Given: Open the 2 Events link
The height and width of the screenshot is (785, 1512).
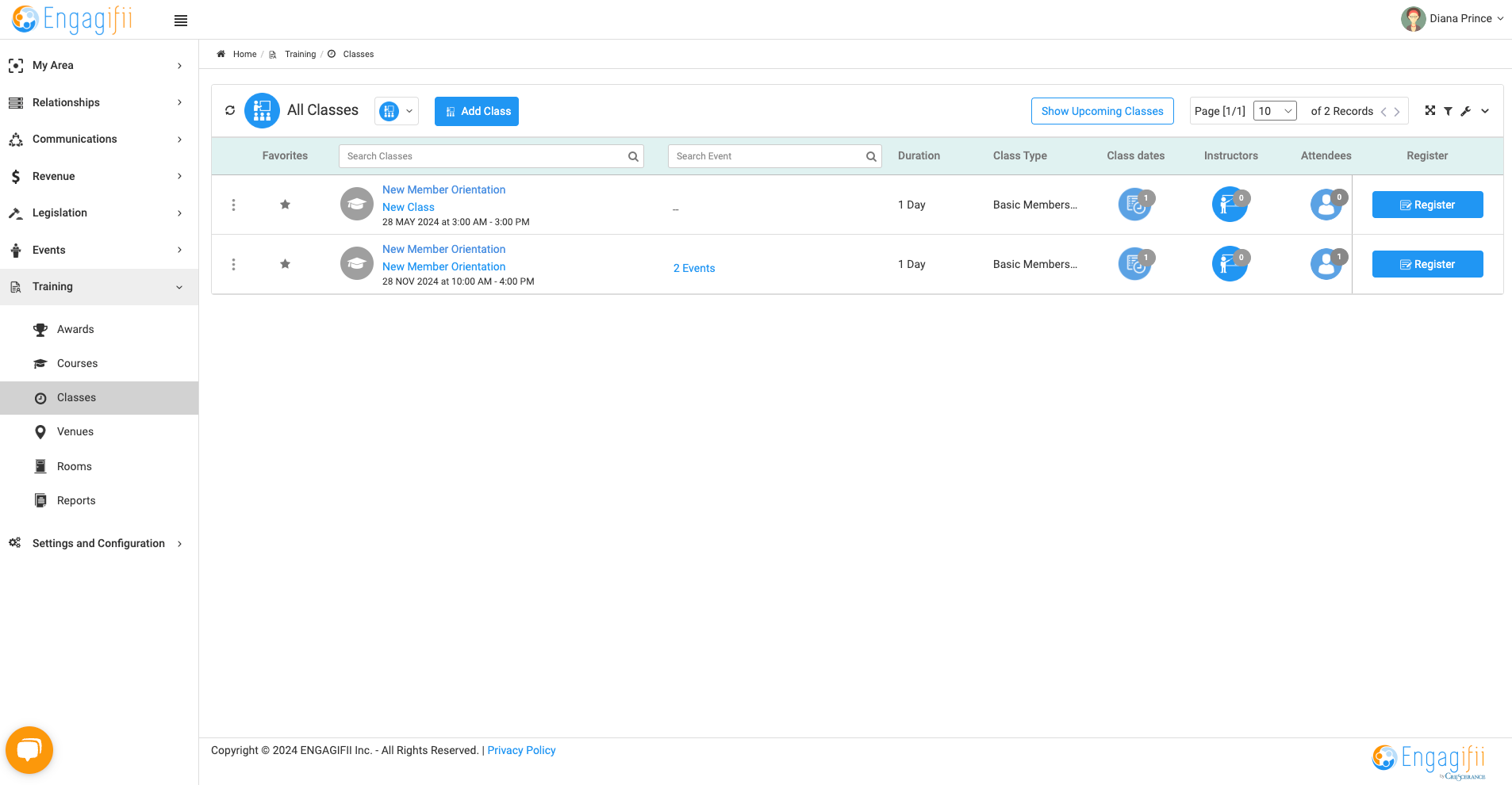Looking at the screenshot, I should (694, 268).
